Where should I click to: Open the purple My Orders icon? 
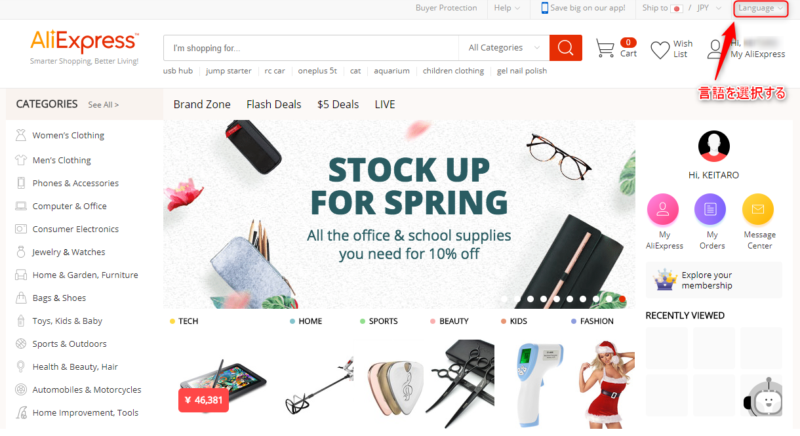[x=710, y=209]
